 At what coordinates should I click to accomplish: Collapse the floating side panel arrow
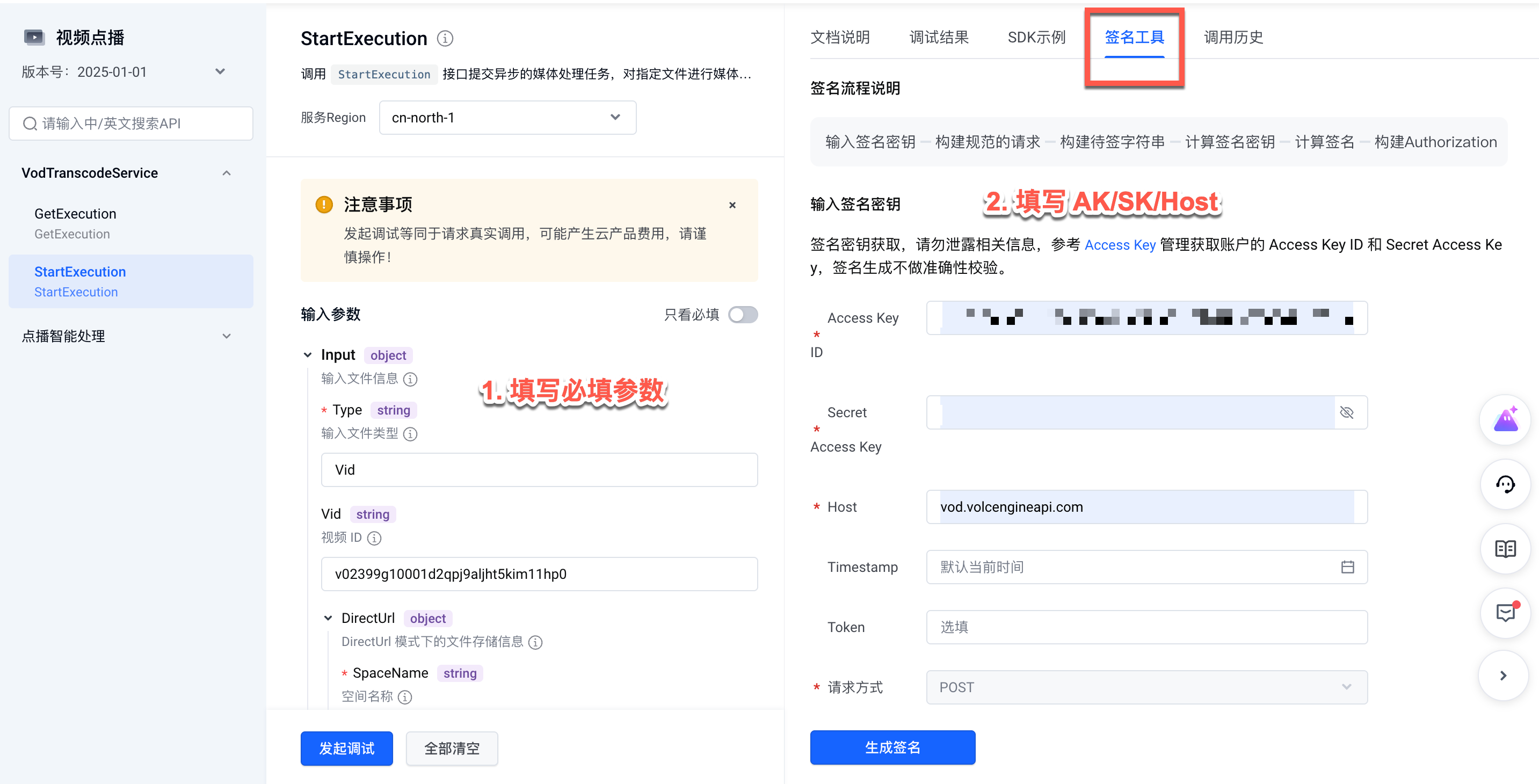(x=1504, y=676)
